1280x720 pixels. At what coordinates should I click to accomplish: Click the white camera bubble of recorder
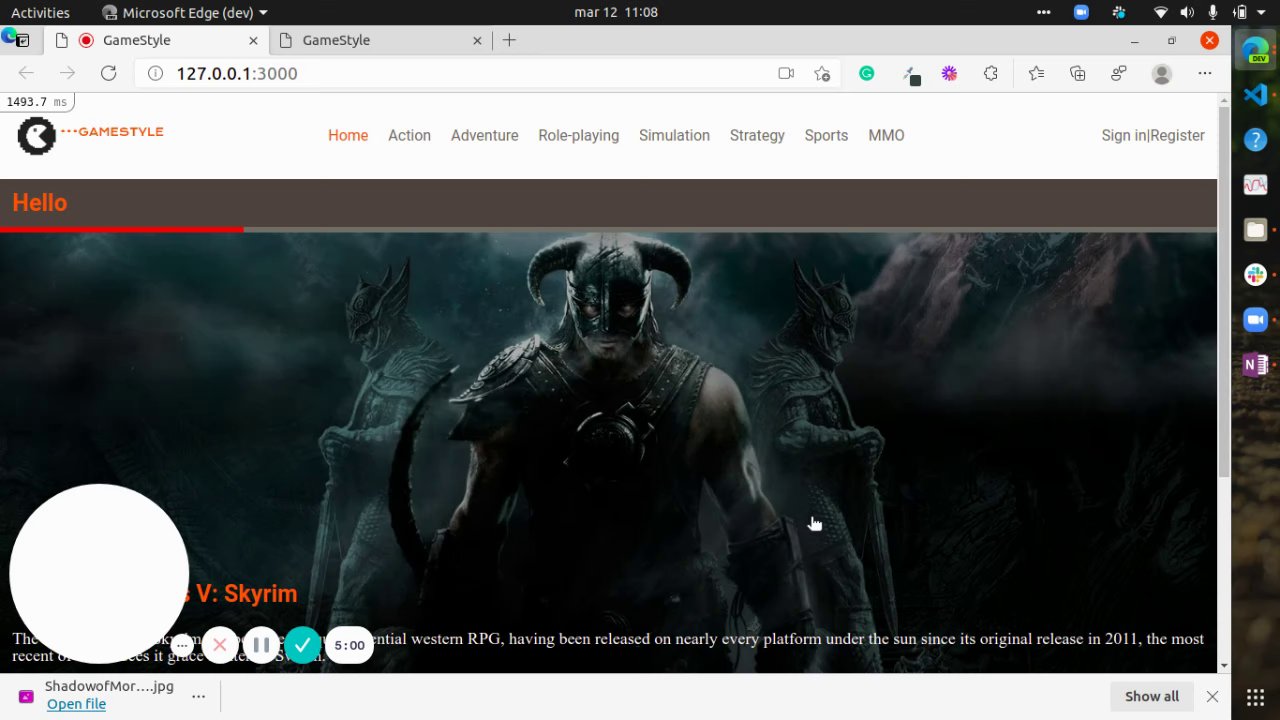pos(99,574)
